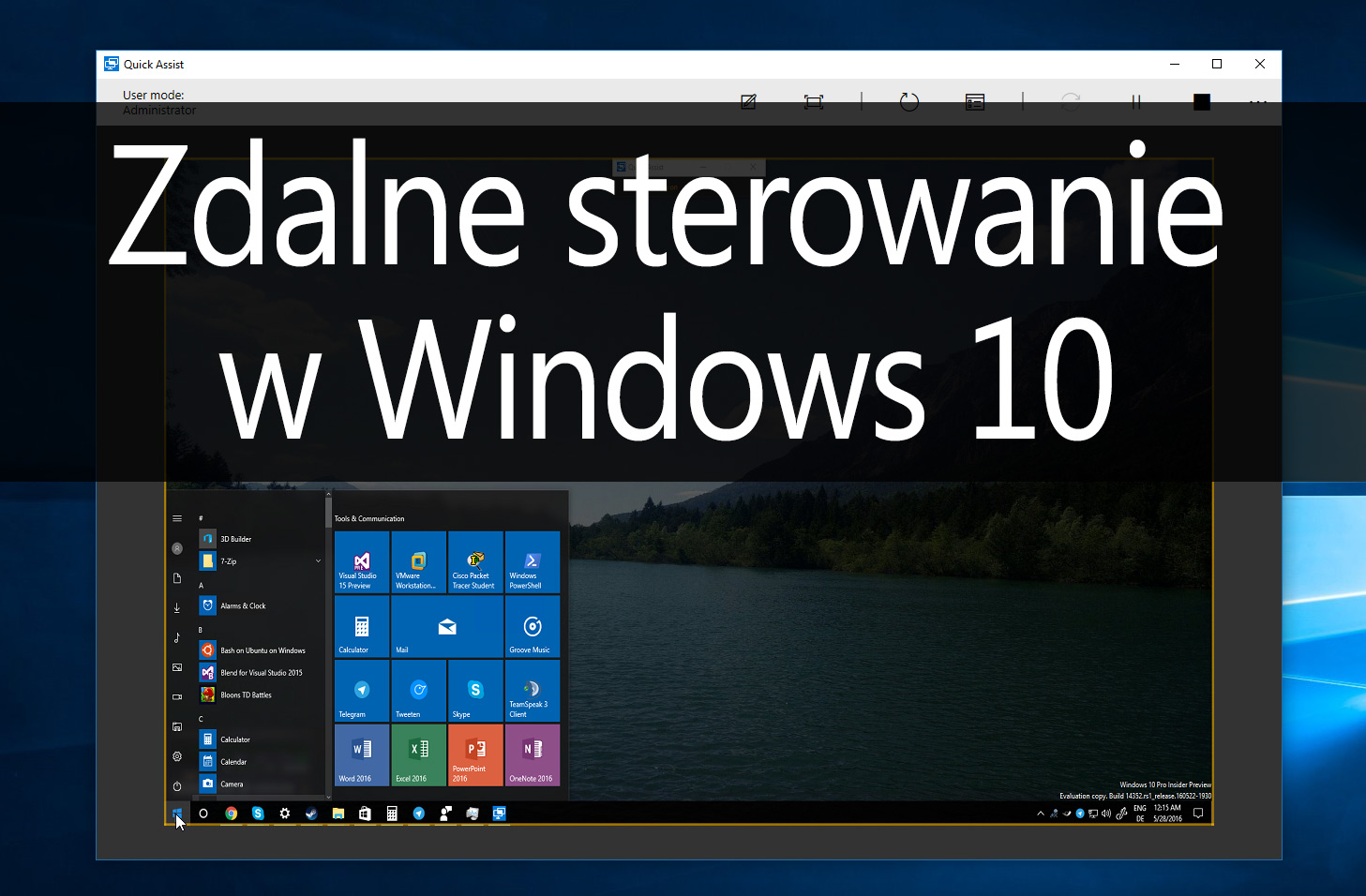Click the volume speaker tray icon

pyautogui.click(x=1106, y=814)
